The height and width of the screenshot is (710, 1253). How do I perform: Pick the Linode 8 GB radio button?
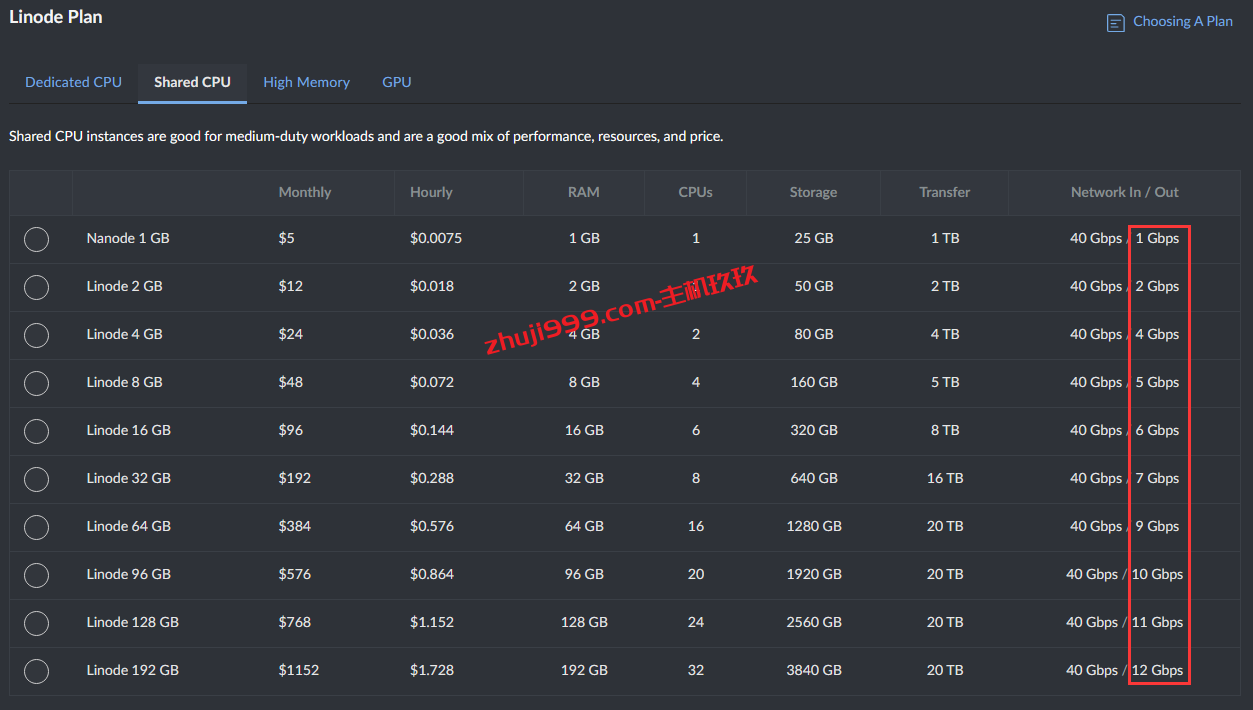pyautogui.click(x=36, y=383)
